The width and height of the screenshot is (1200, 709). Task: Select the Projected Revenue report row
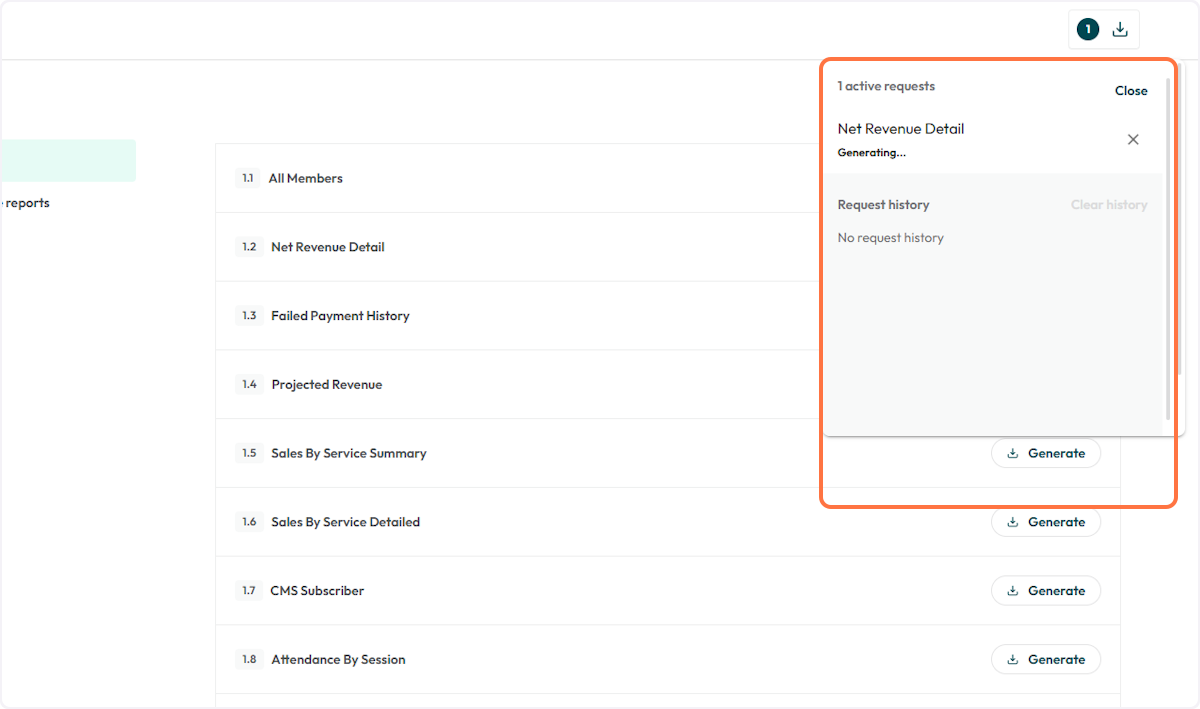pos(327,384)
